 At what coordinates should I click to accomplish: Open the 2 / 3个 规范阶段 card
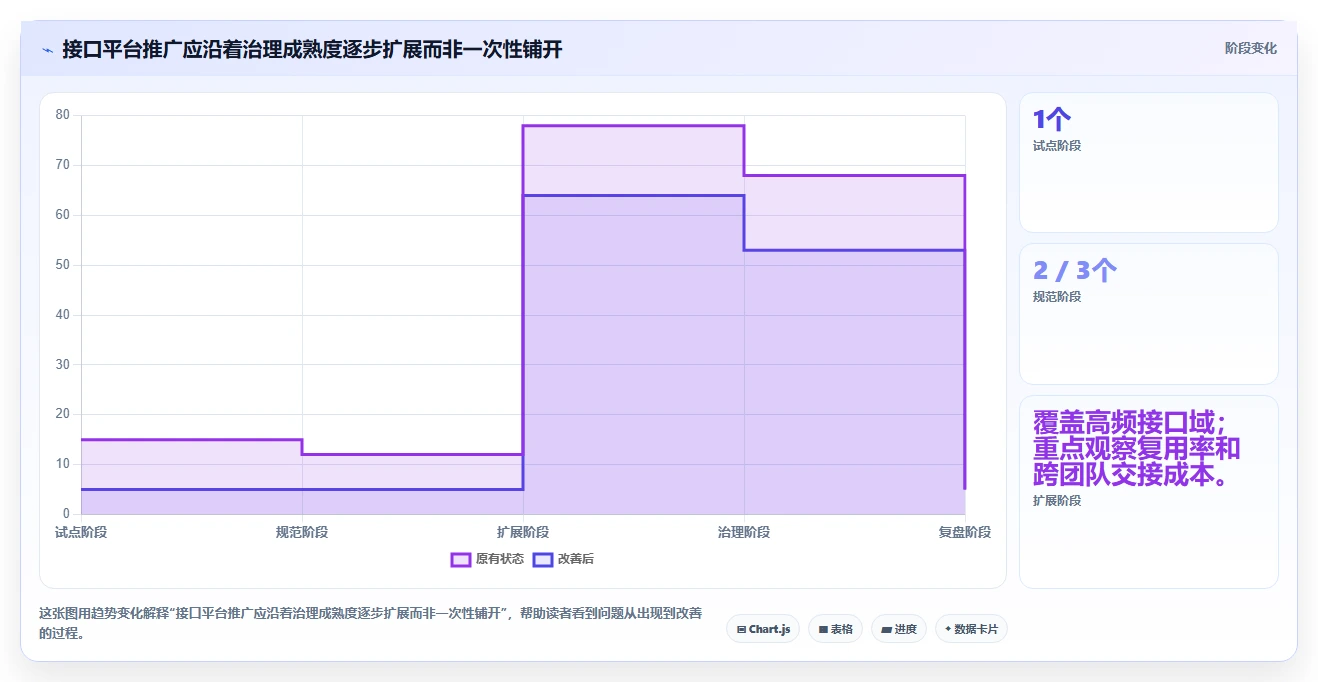point(1148,314)
